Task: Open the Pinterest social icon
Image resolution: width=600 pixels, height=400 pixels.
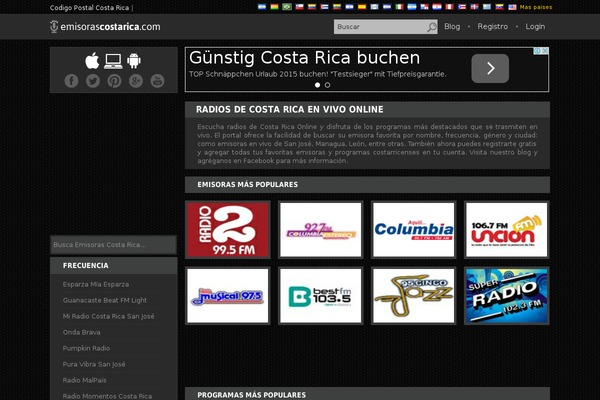Action: [x=114, y=81]
